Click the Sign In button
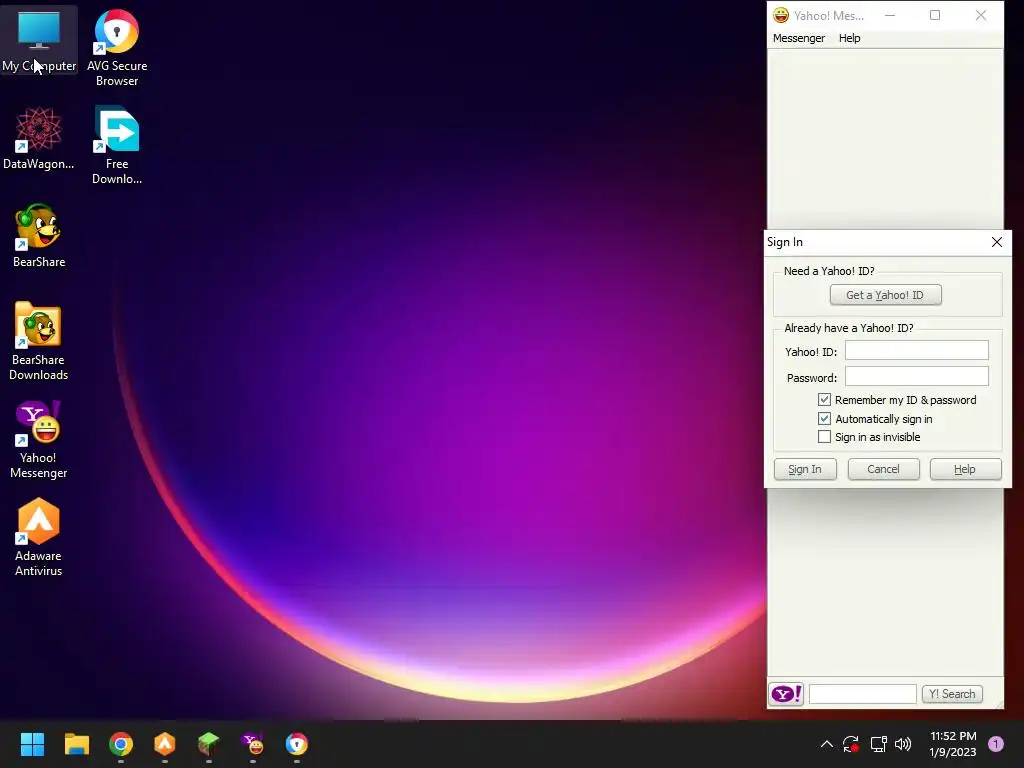1024x768 pixels. [805, 470]
